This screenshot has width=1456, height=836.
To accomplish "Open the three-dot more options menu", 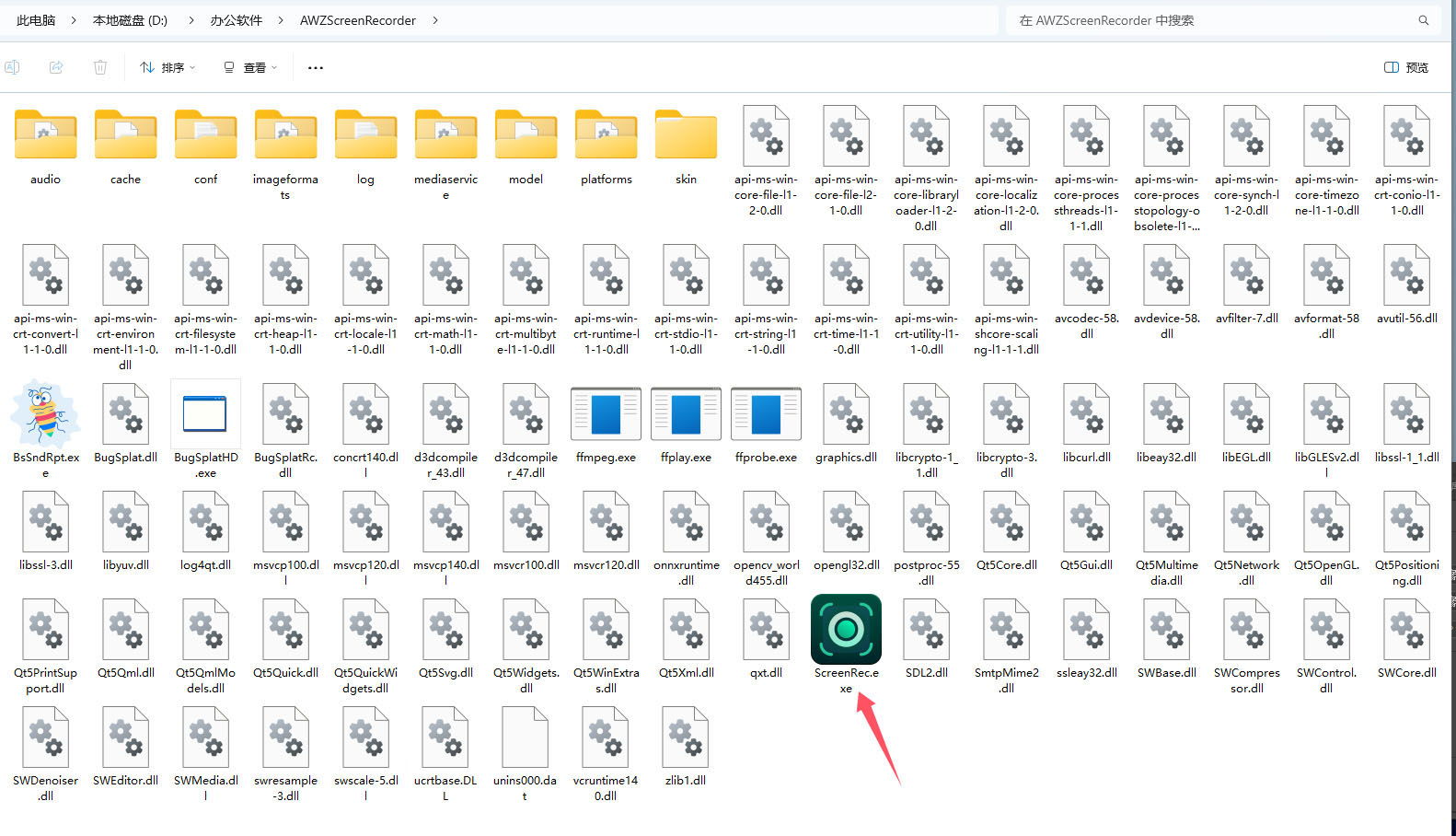I will pyautogui.click(x=316, y=67).
